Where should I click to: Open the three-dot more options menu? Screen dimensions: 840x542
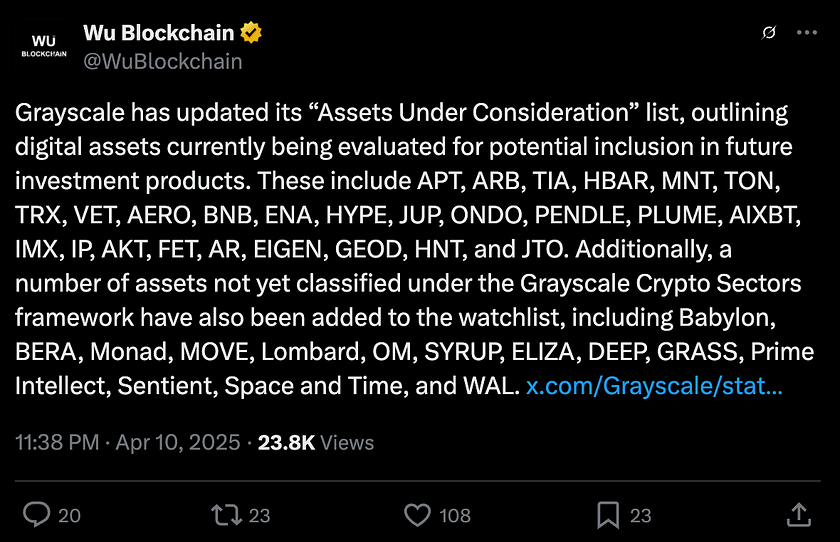point(807,33)
